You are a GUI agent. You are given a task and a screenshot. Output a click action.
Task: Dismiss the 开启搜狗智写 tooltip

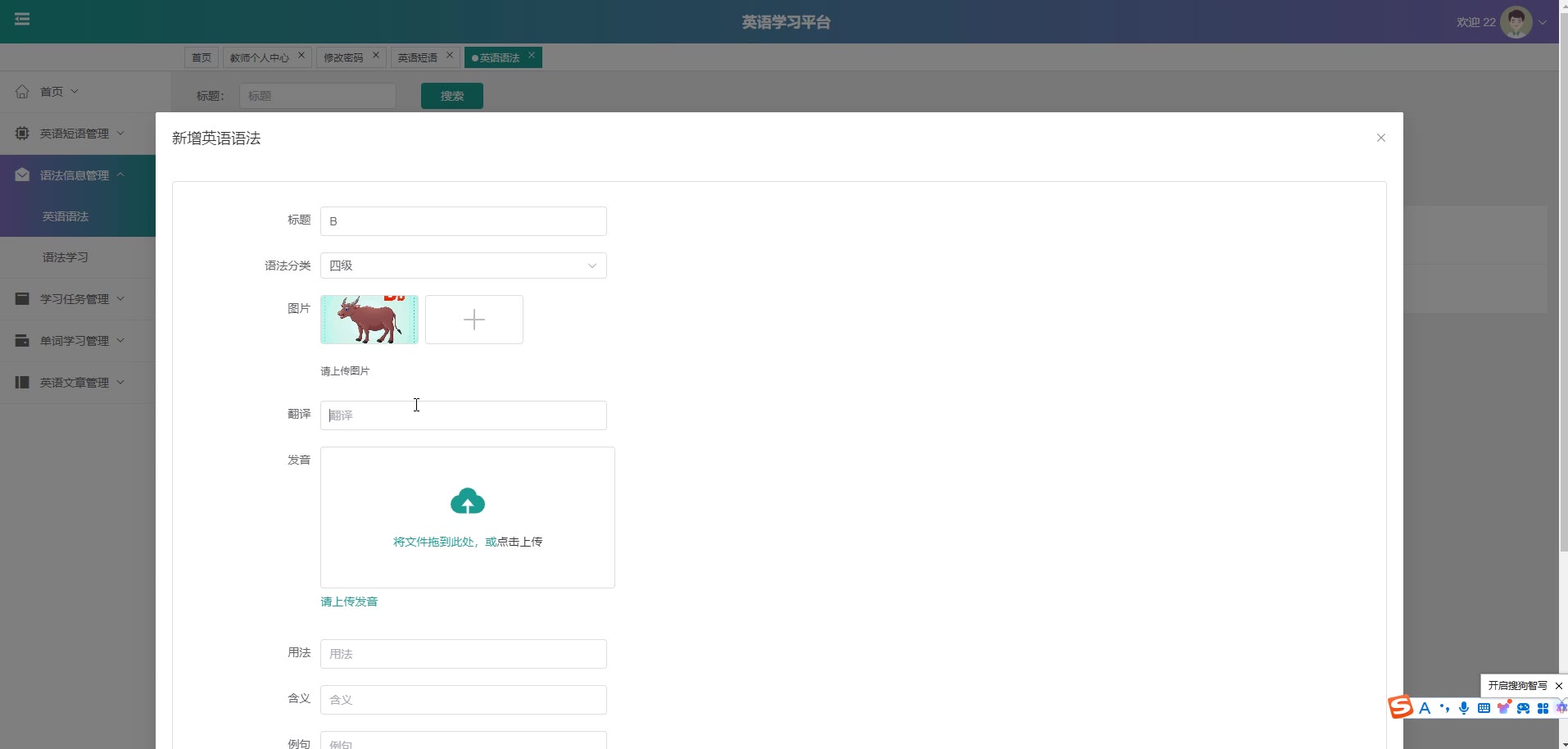click(1558, 686)
